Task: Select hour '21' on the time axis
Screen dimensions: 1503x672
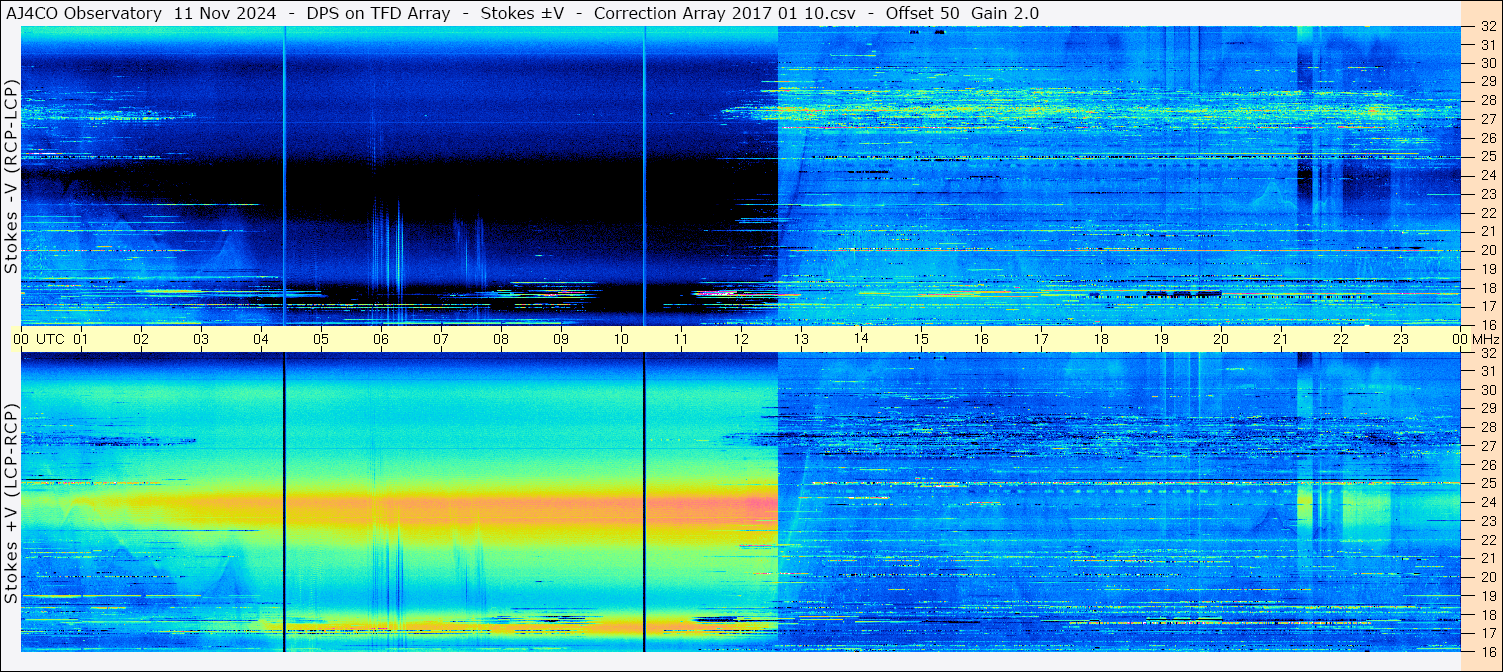Action: 1281,339
